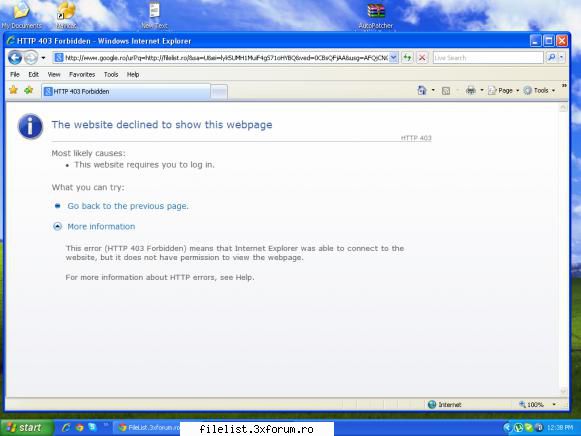
Task: Click the Print icon
Action: point(471,90)
